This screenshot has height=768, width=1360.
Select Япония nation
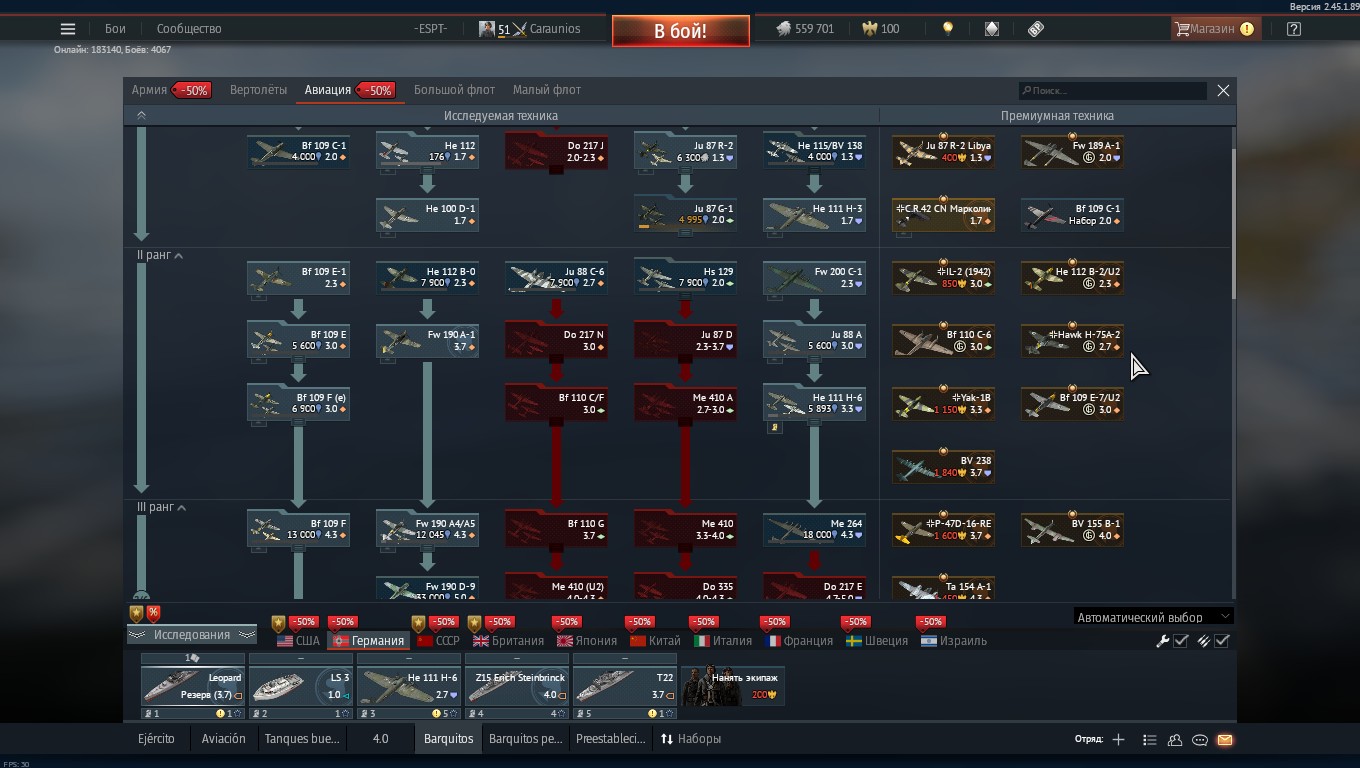click(x=587, y=641)
